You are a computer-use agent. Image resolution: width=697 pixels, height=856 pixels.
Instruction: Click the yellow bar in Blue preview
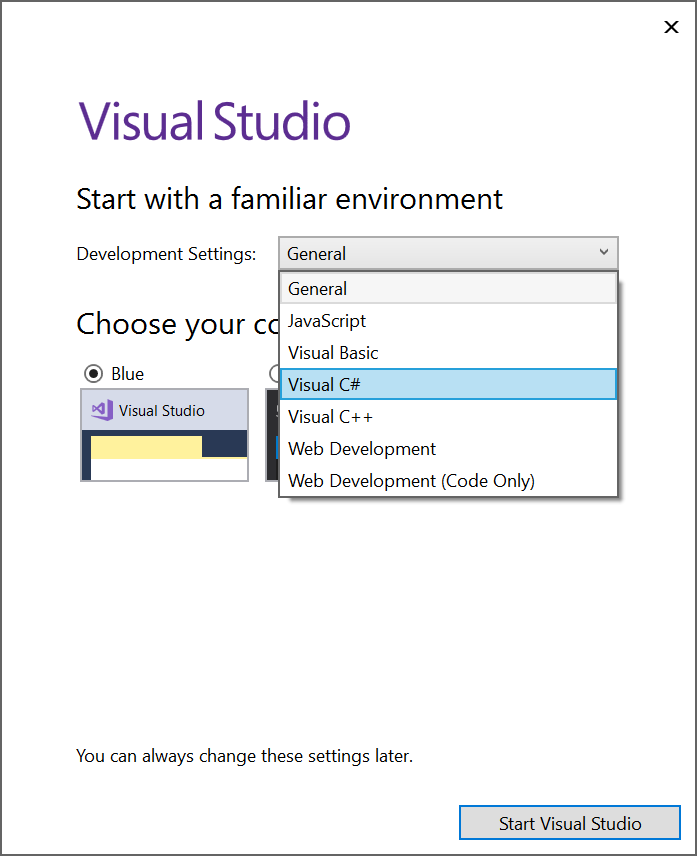[x=146, y=446]
